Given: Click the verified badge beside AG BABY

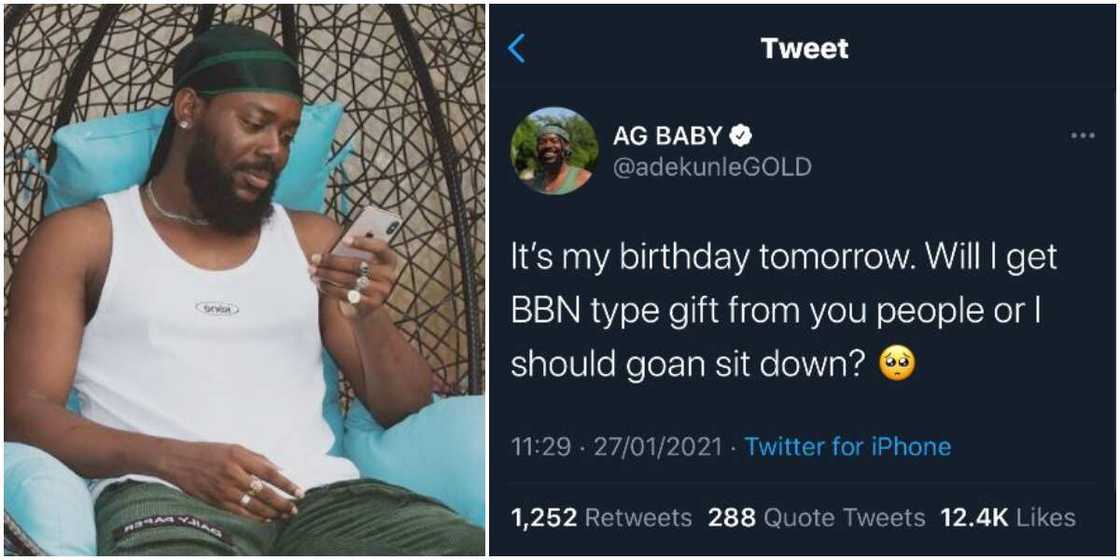Looking at the screenshot, I should coord(742,136).
